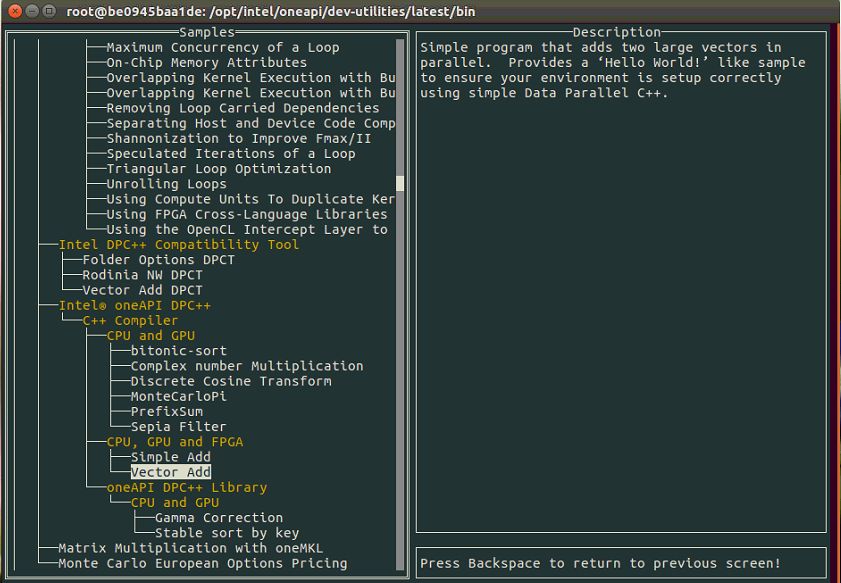Image resolution: width=841 pixels, height=583 pixels.
Task: Select Using the OpenCL Intercept Layer entry
Action: (247, 230)
